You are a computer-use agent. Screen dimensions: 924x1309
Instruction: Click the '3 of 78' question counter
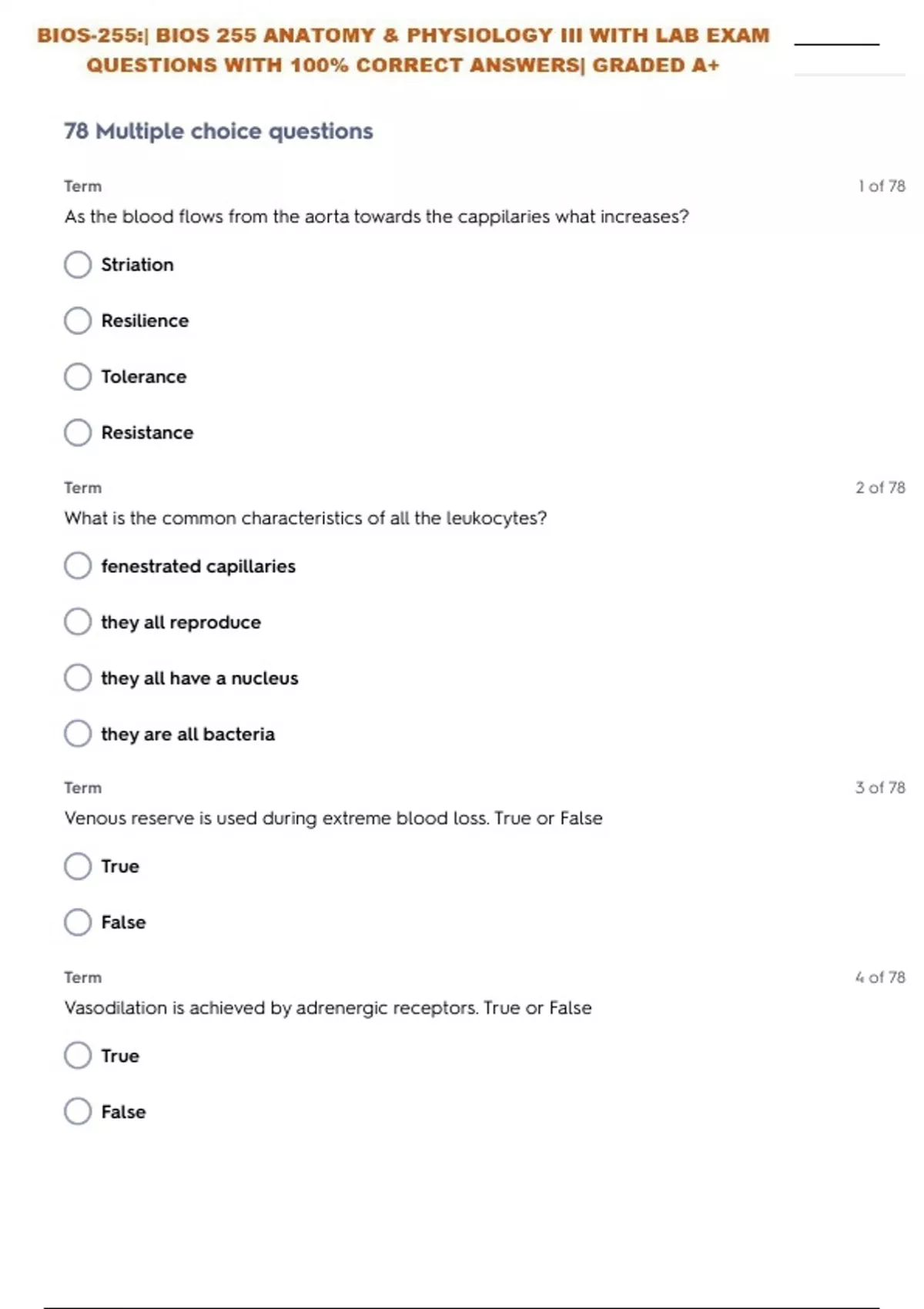(880, 788)
